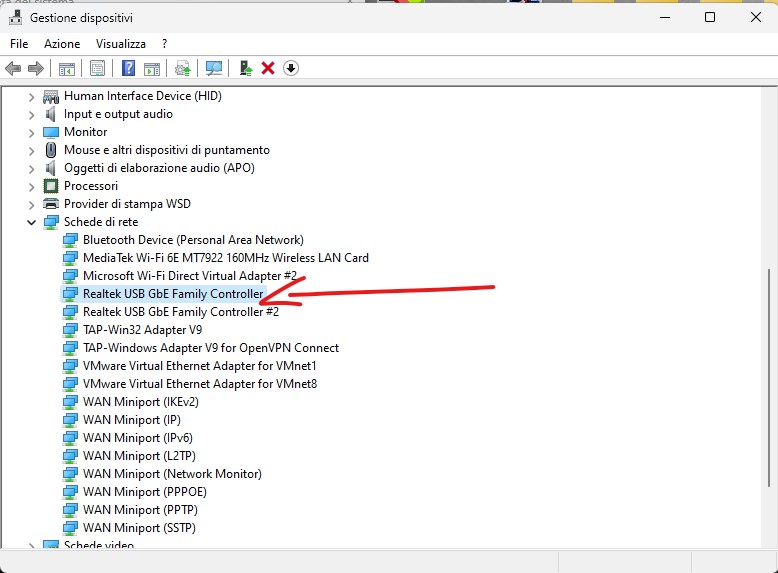
Task: Select Microsoft Wi-Fi Direct Virtual Adapter #2
Action: tap(190, 276)
